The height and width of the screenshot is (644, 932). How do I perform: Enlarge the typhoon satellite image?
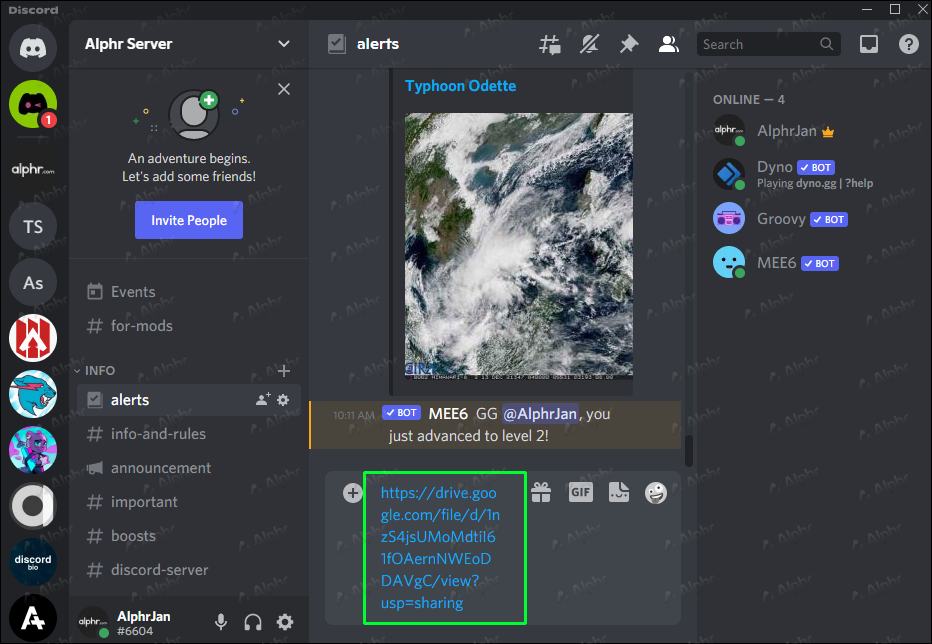(x=518, y=244)
